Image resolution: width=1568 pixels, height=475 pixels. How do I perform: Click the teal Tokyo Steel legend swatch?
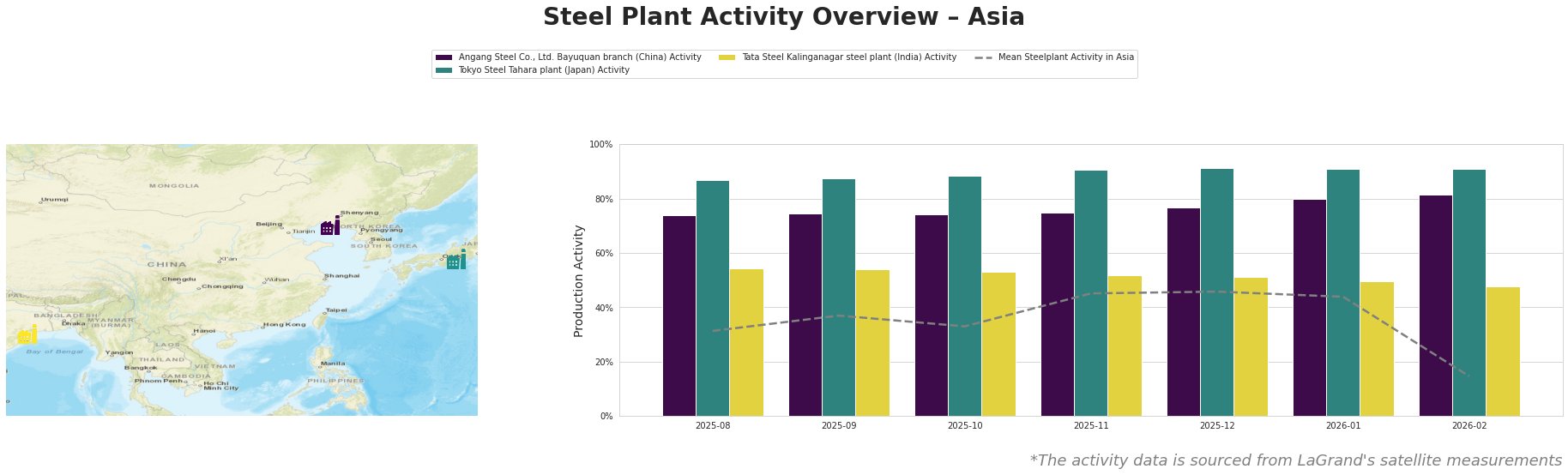(443, 70)
